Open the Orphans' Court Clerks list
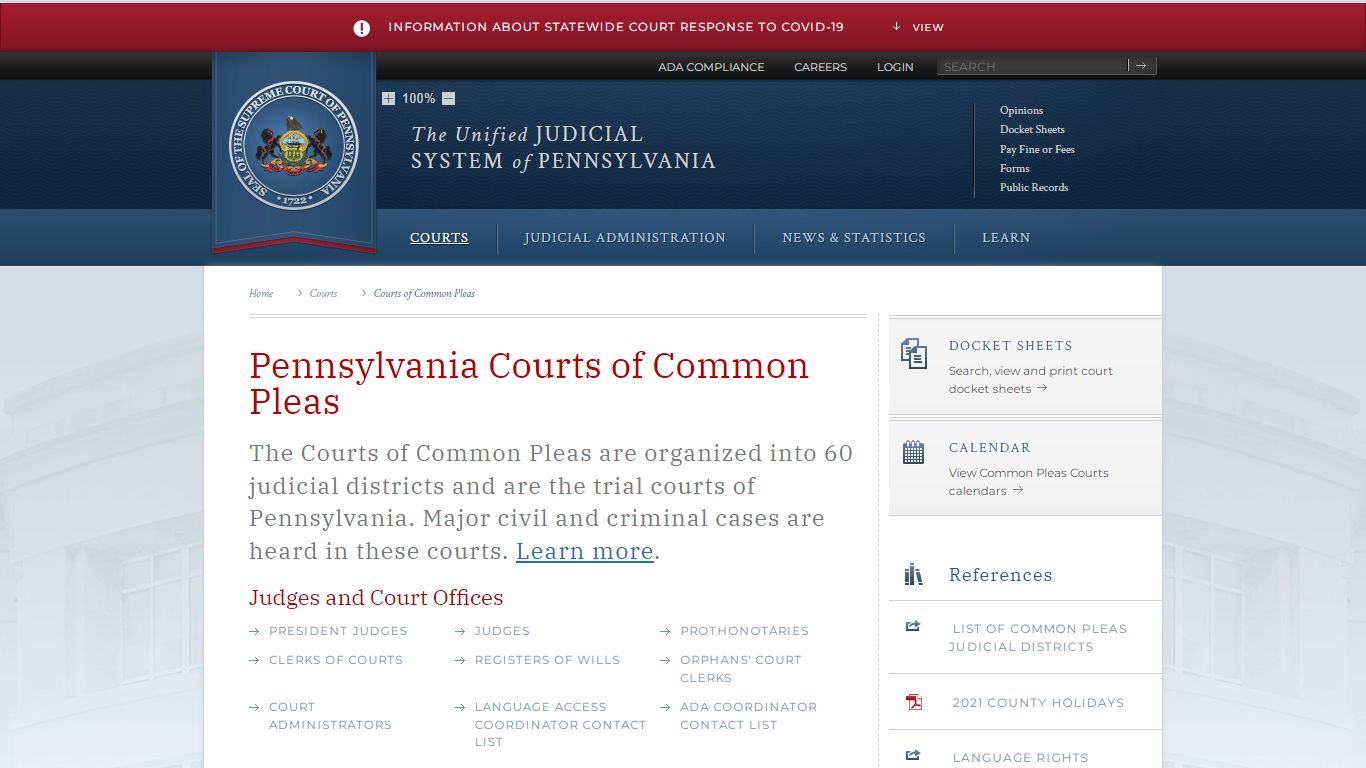 point(741,669)
